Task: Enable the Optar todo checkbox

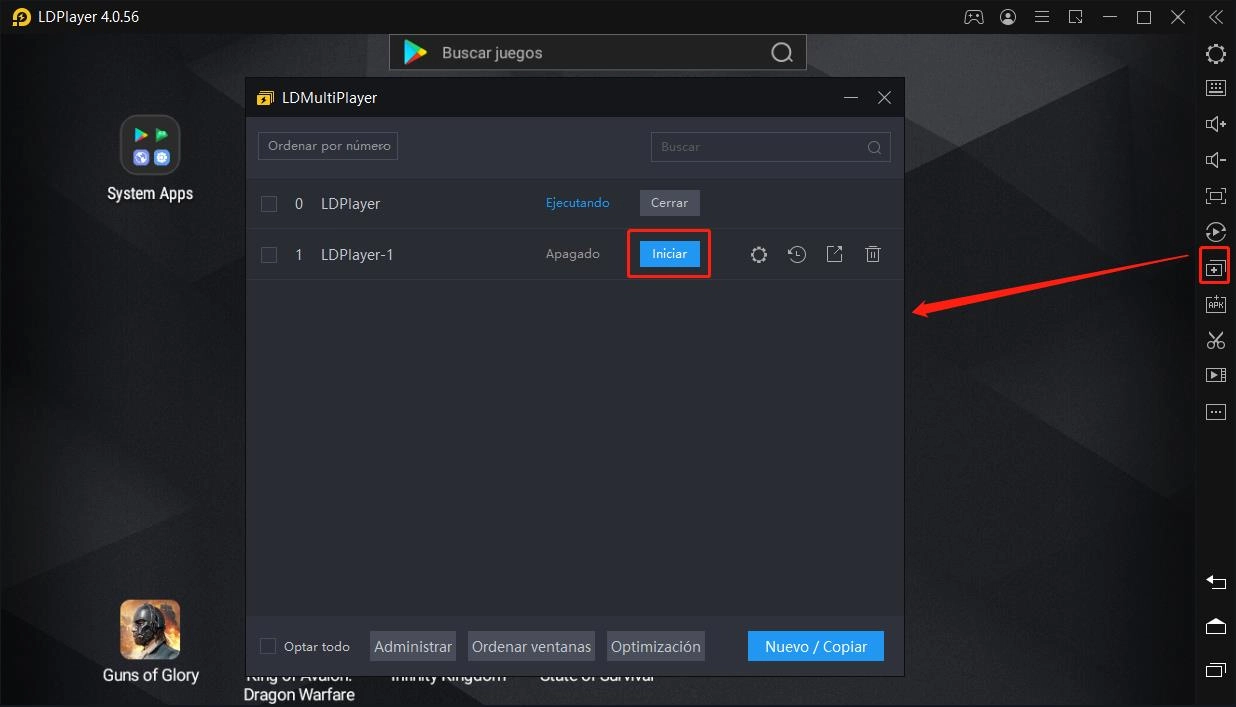Action: (268, 647)
